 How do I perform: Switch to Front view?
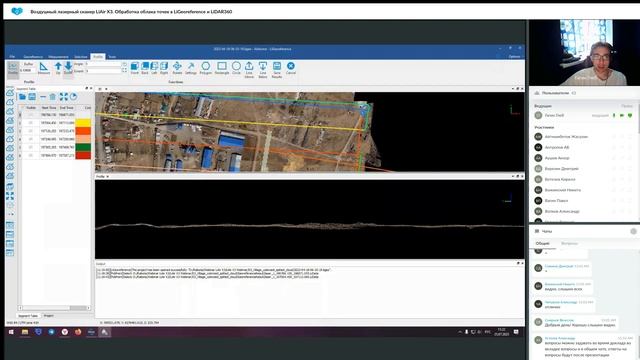pyautogui.click(x=135, y=68)
